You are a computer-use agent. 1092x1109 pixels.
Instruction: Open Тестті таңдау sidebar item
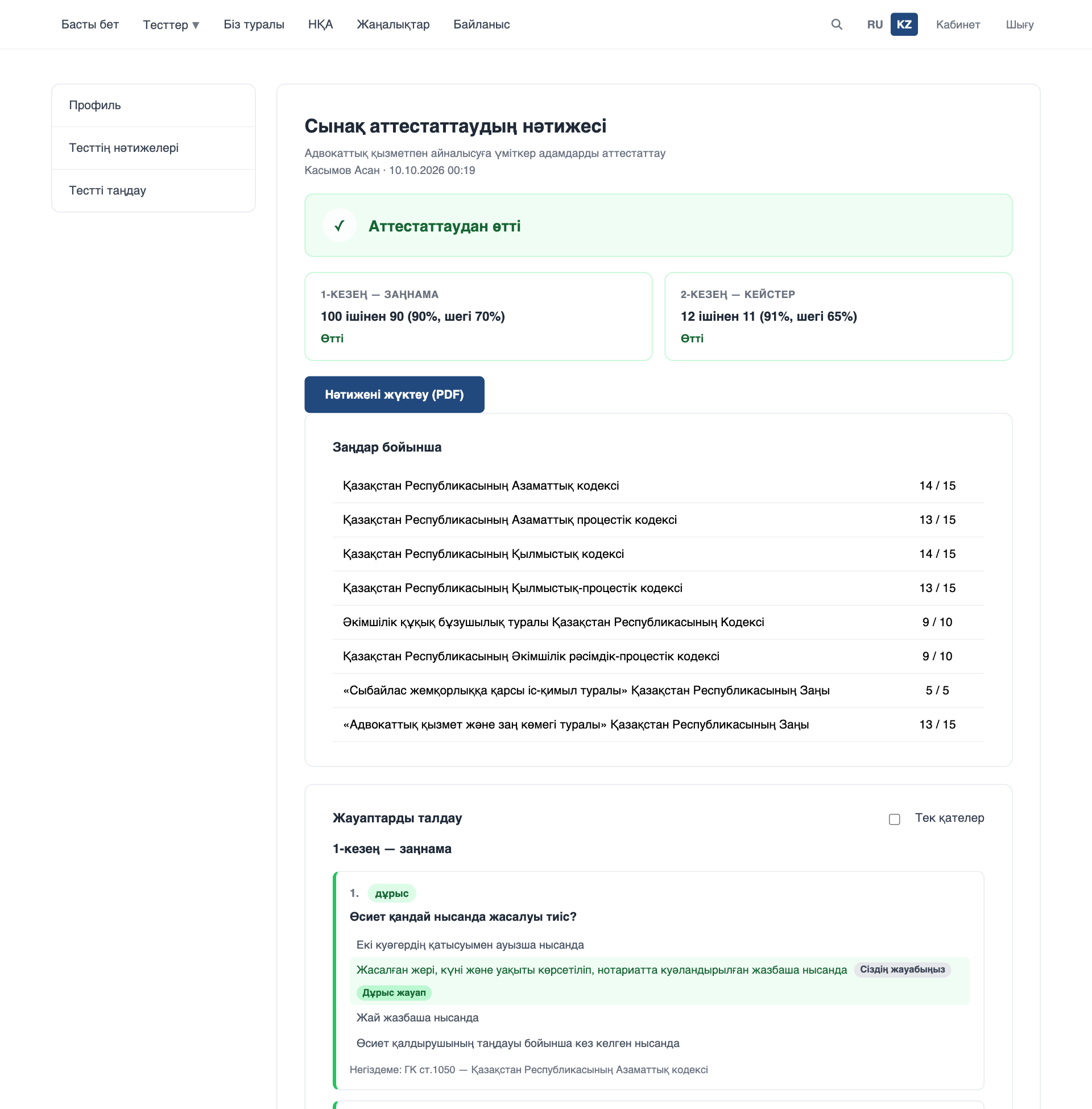pyautogui.click(x=153, y=191)
